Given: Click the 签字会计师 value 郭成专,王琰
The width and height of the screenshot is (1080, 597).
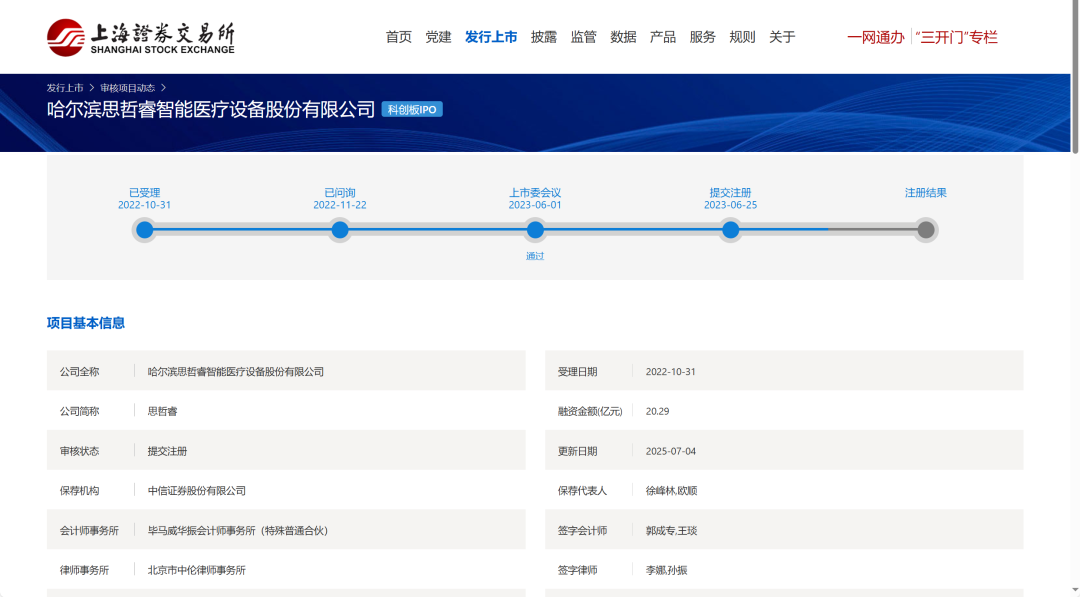Looking at the screenshot, I should pos(672,531).
